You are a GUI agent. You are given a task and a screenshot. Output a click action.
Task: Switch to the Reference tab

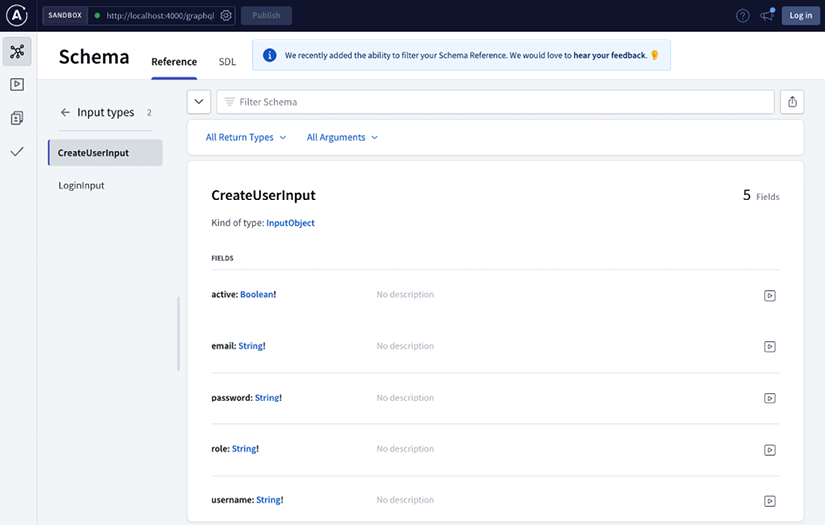(174, 62)
